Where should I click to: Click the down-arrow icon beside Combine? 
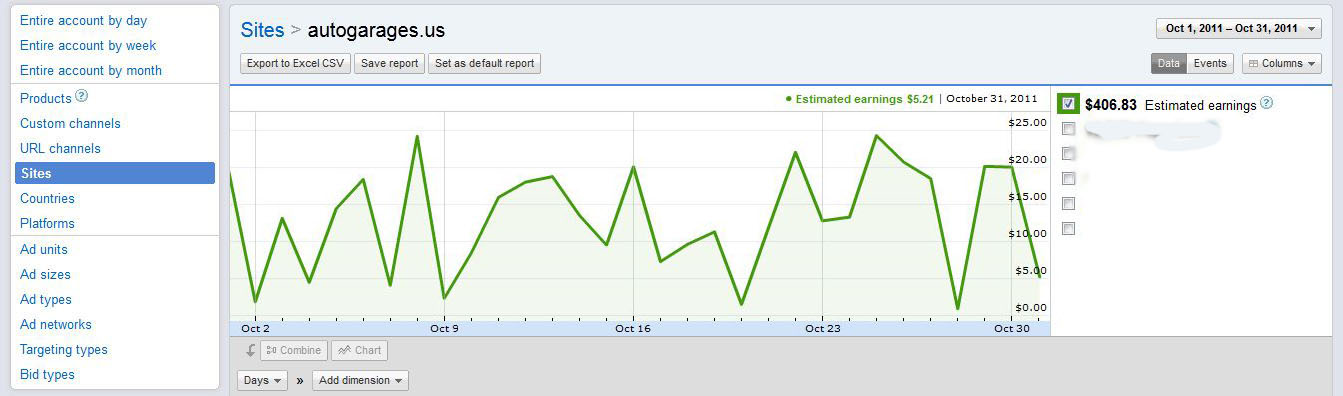point(250,350)
